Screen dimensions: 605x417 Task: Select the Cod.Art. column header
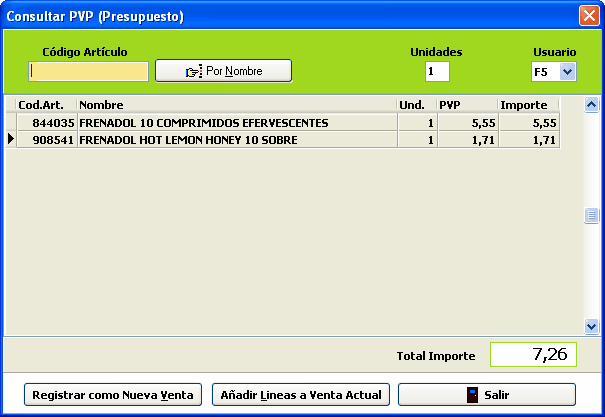(x=42, y=105)
